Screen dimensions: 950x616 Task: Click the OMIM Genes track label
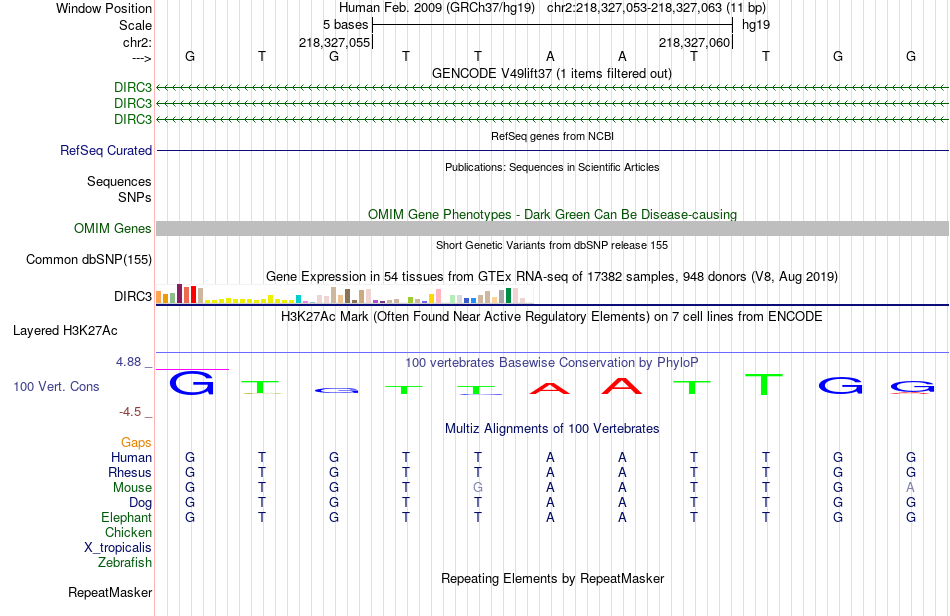(x=113, y=228)
